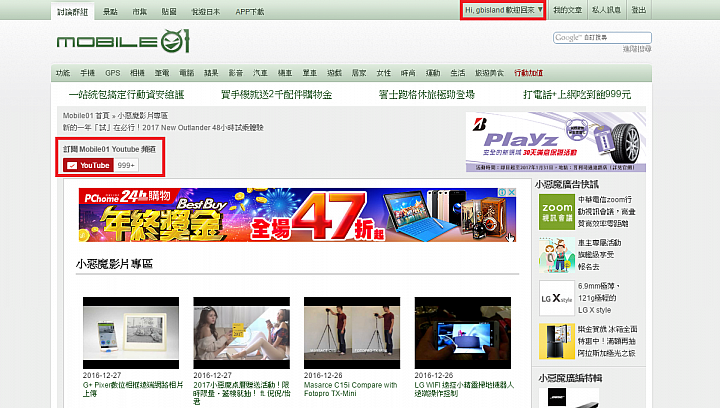
Task: Click the Mobile01 首頁 breadcrumb link
Action: [x=86, y=116]
